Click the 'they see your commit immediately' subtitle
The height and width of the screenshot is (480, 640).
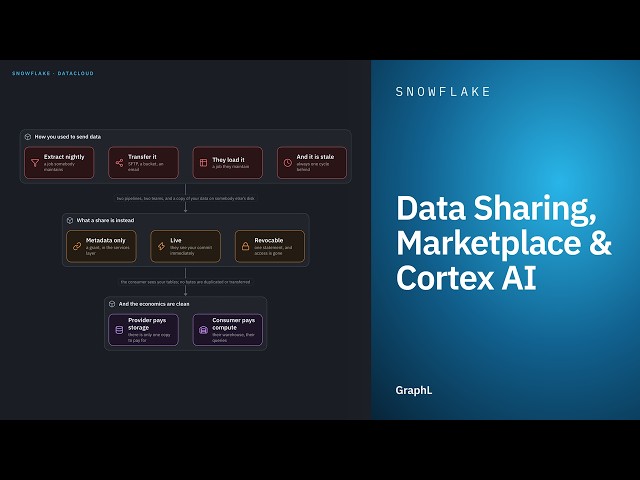191,250
